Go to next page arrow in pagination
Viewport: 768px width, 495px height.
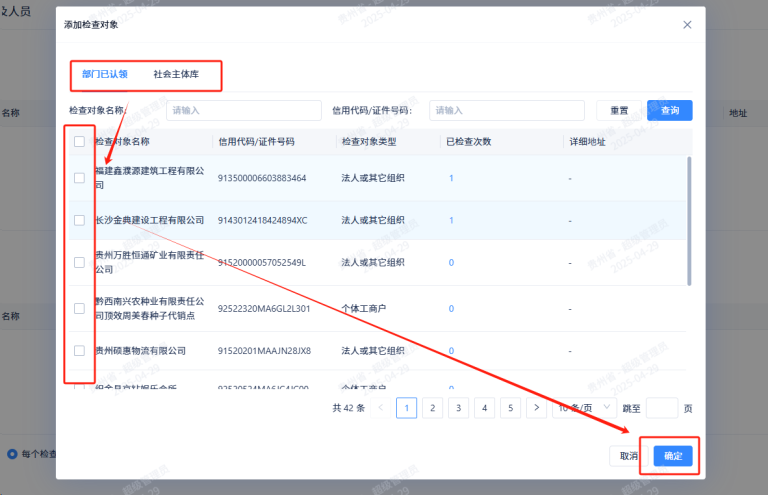[x=536, y=408]
